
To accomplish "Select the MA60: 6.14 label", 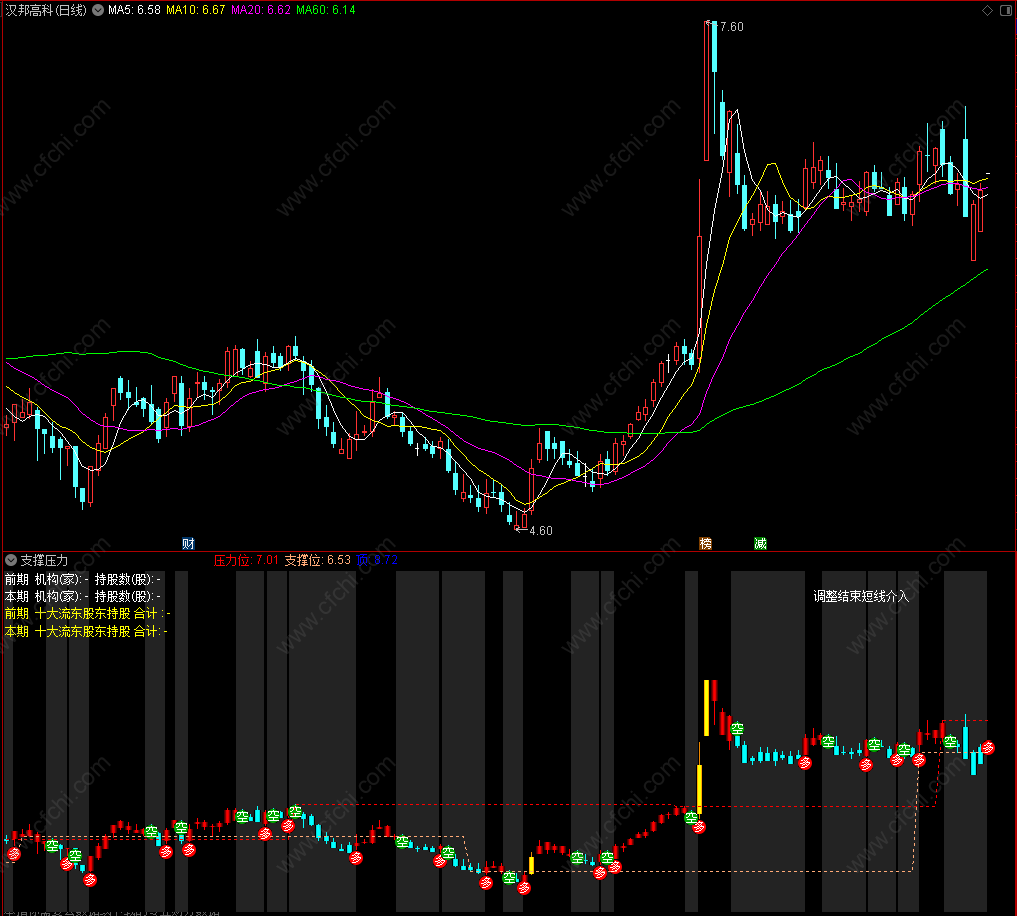I will [326, 10].
